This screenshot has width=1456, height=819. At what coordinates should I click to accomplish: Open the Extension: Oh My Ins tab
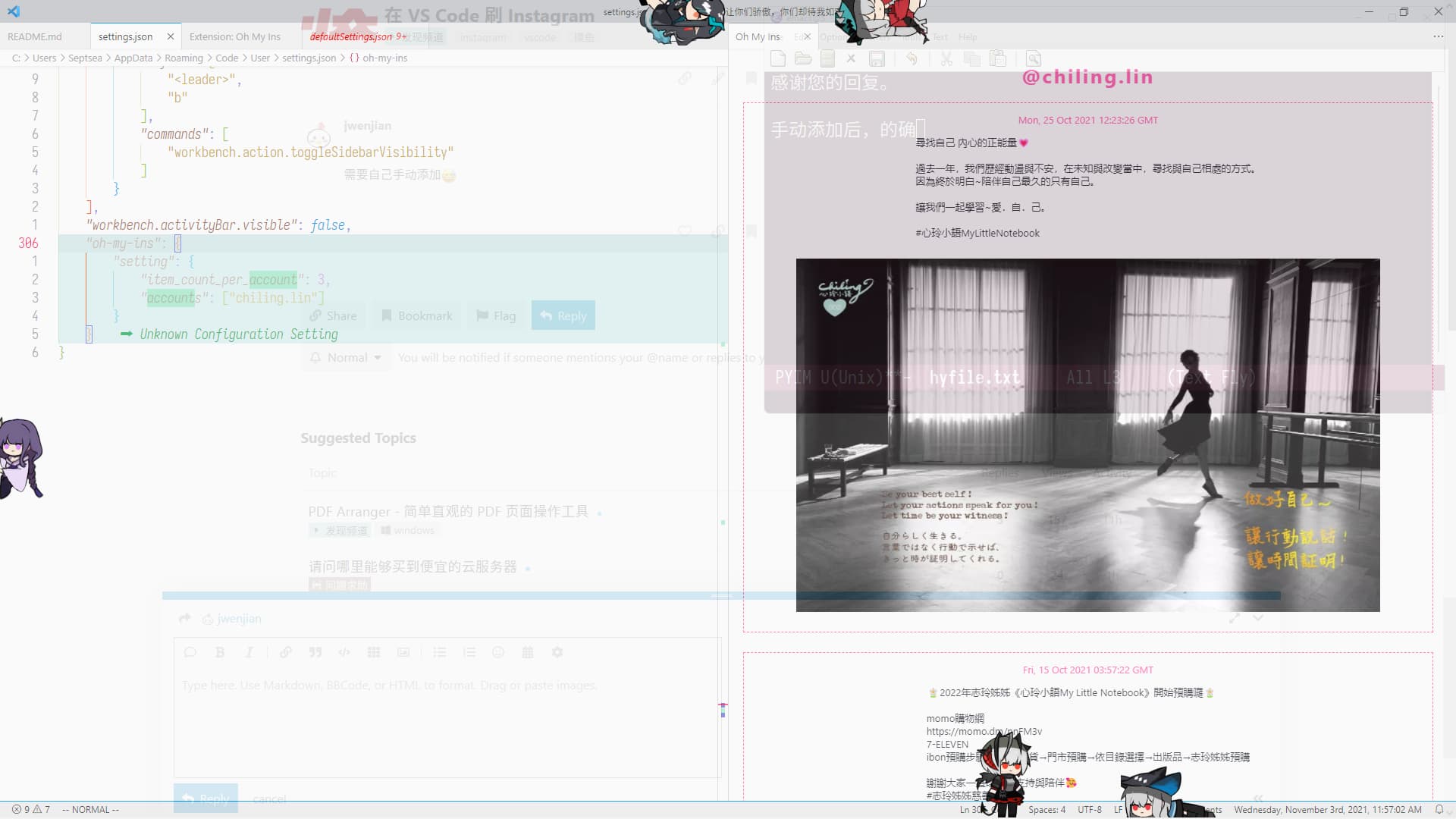pyautogui.click(x=234, y=36)
